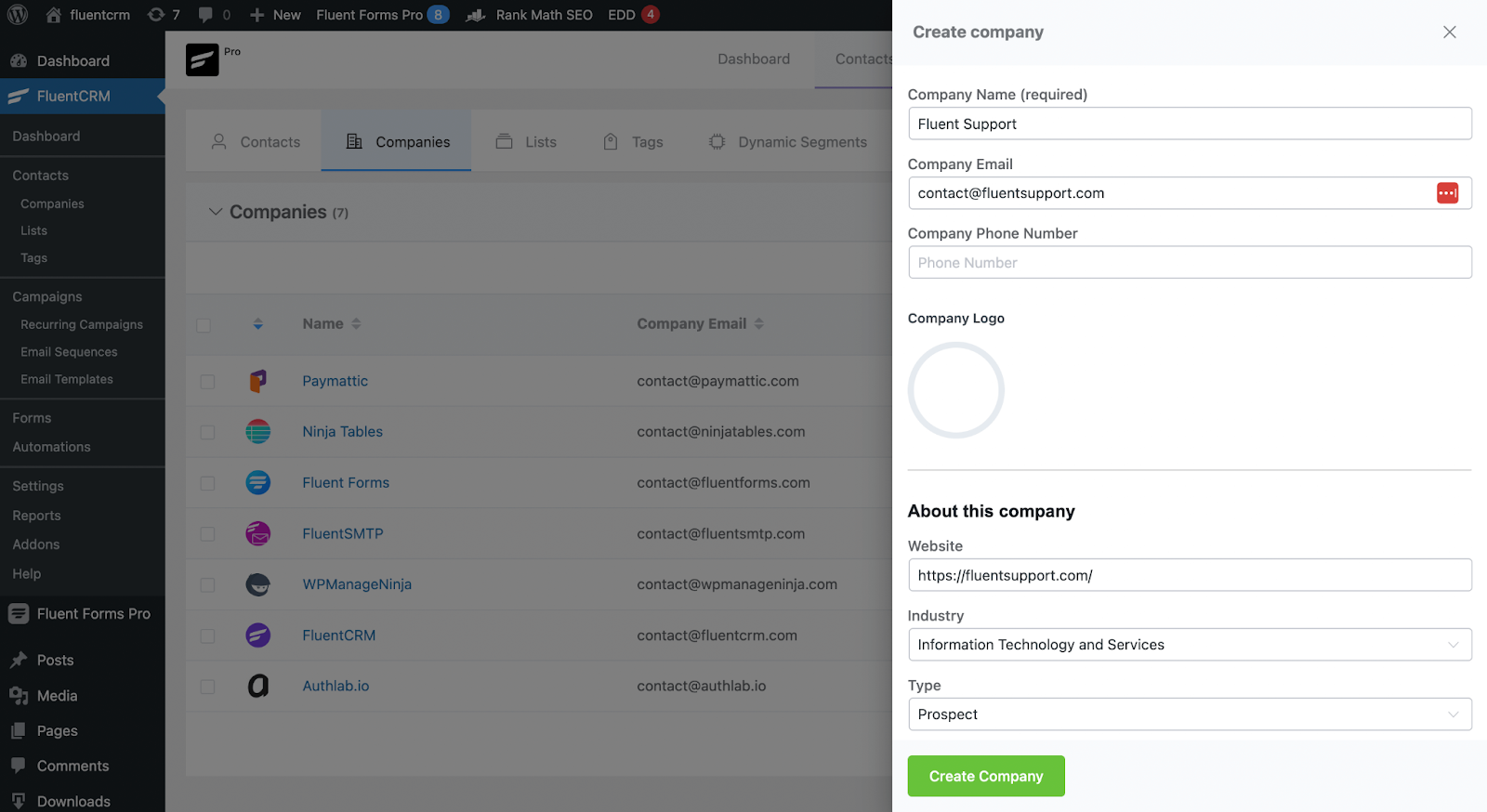Screen dimensions: 1487x812
Task: Open Settings in FluentCRM sidebar
Action: 38,486
